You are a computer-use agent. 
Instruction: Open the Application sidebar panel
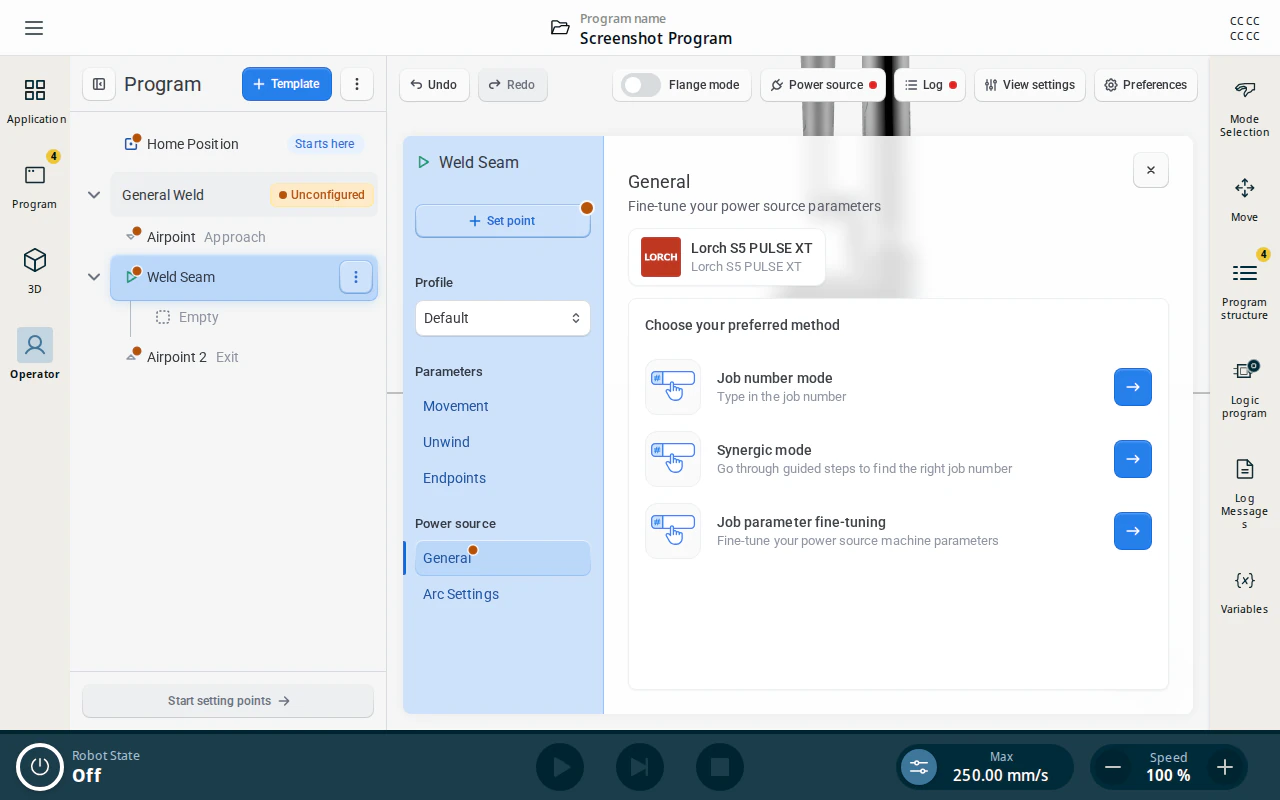pyautogui.click(x=35, y=102)
